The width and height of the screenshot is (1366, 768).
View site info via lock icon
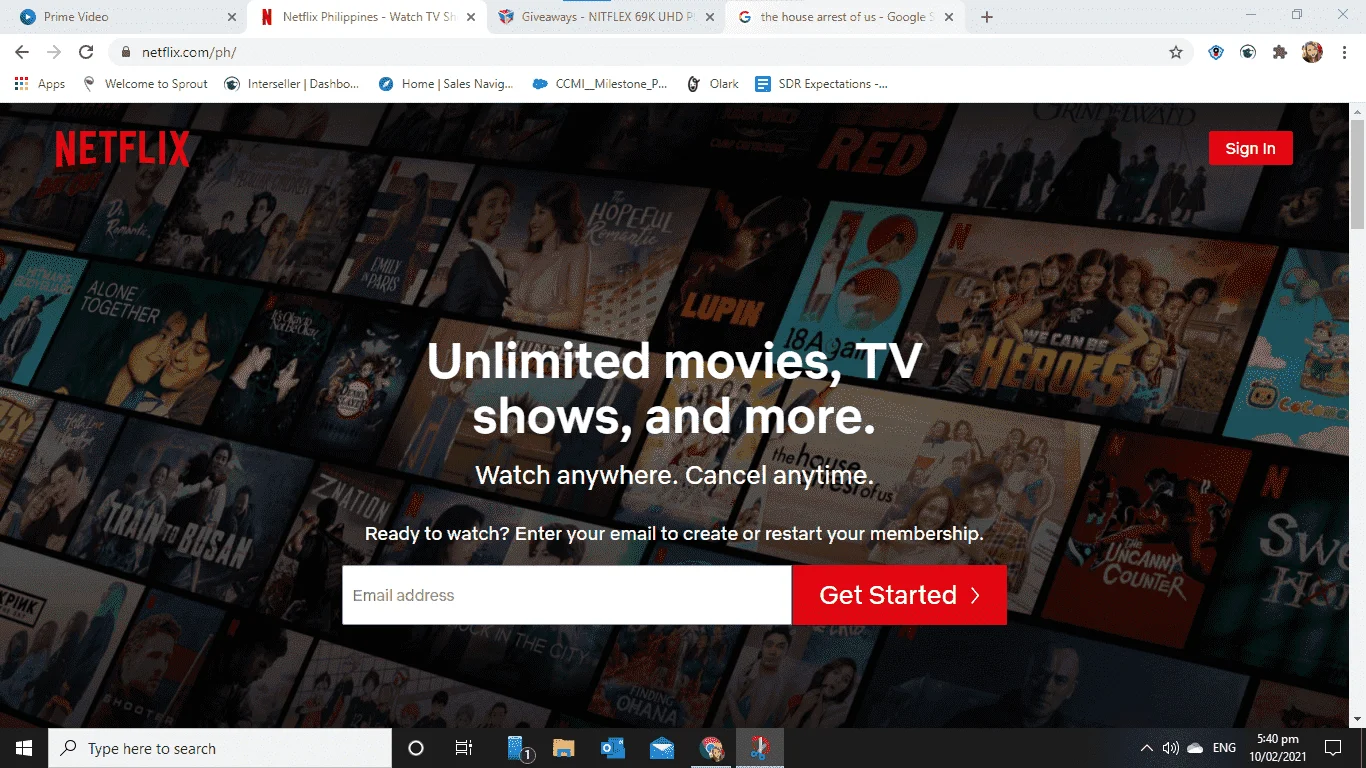pos(126,52)
